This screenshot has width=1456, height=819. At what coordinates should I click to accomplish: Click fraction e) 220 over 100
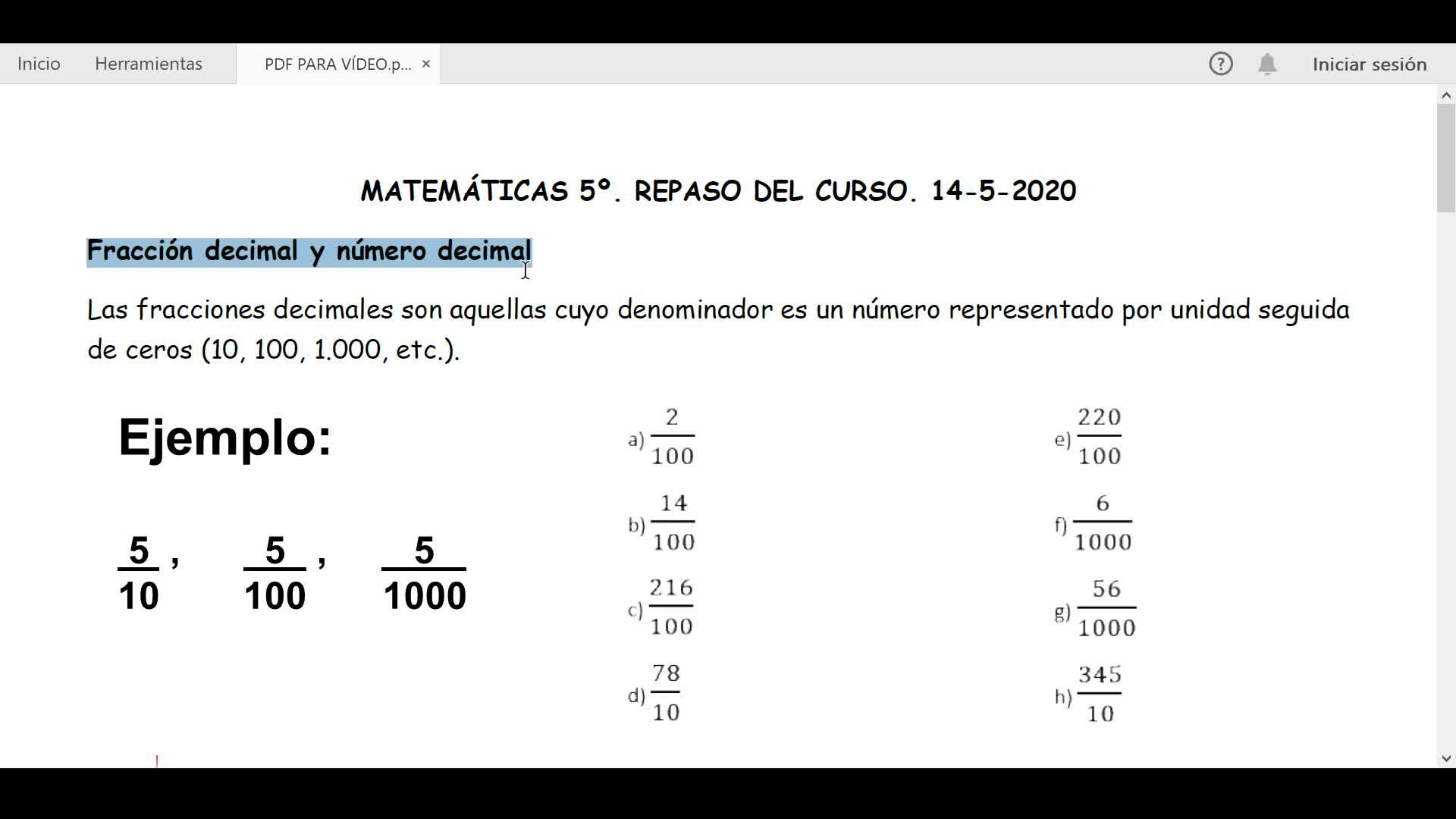[1099, 436]
